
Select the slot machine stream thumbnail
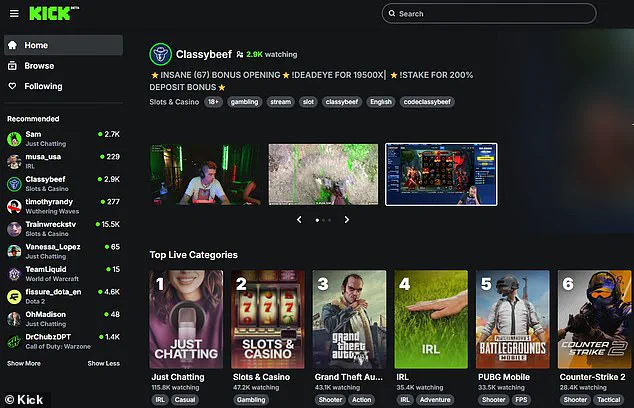(441, 174)
